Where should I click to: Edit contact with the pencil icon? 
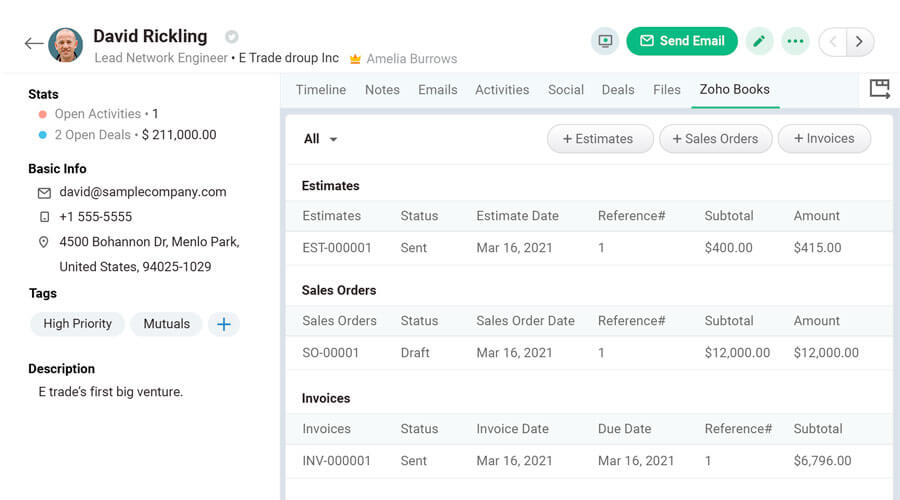759,41
